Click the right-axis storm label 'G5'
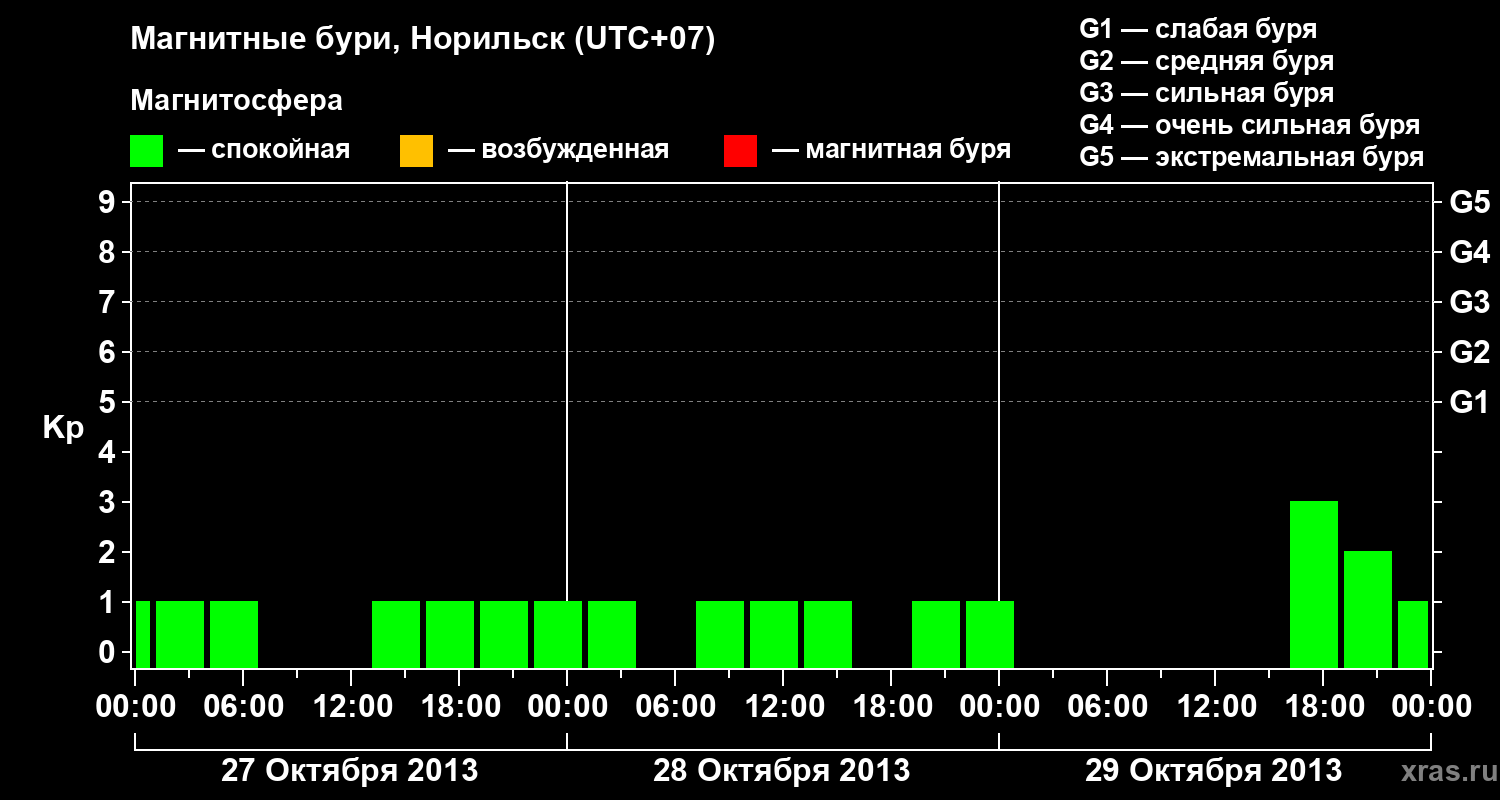 pyautogui.click(x=1469, y=202)
